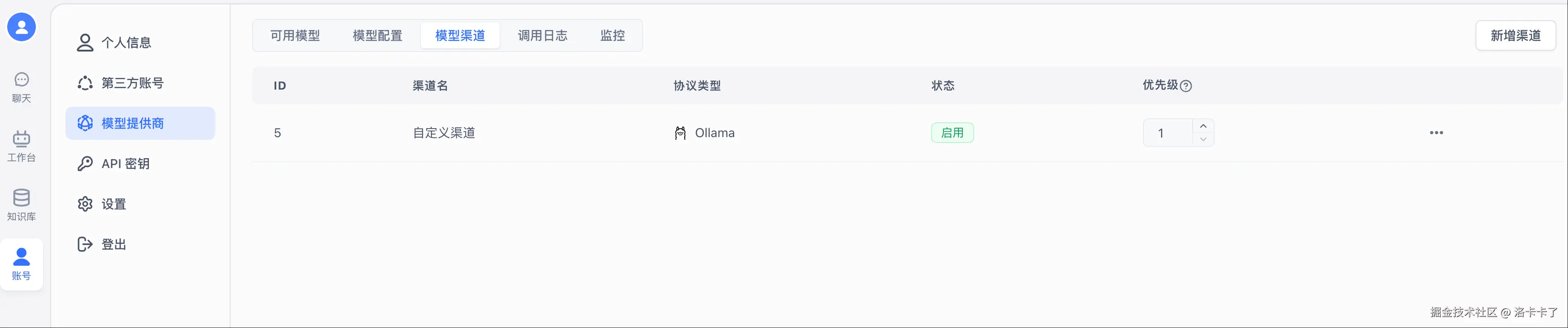The width and height of the screenshot is (1568, 328).
Task: Decrease priority with the down arrow
Action: pos(1203,139)
